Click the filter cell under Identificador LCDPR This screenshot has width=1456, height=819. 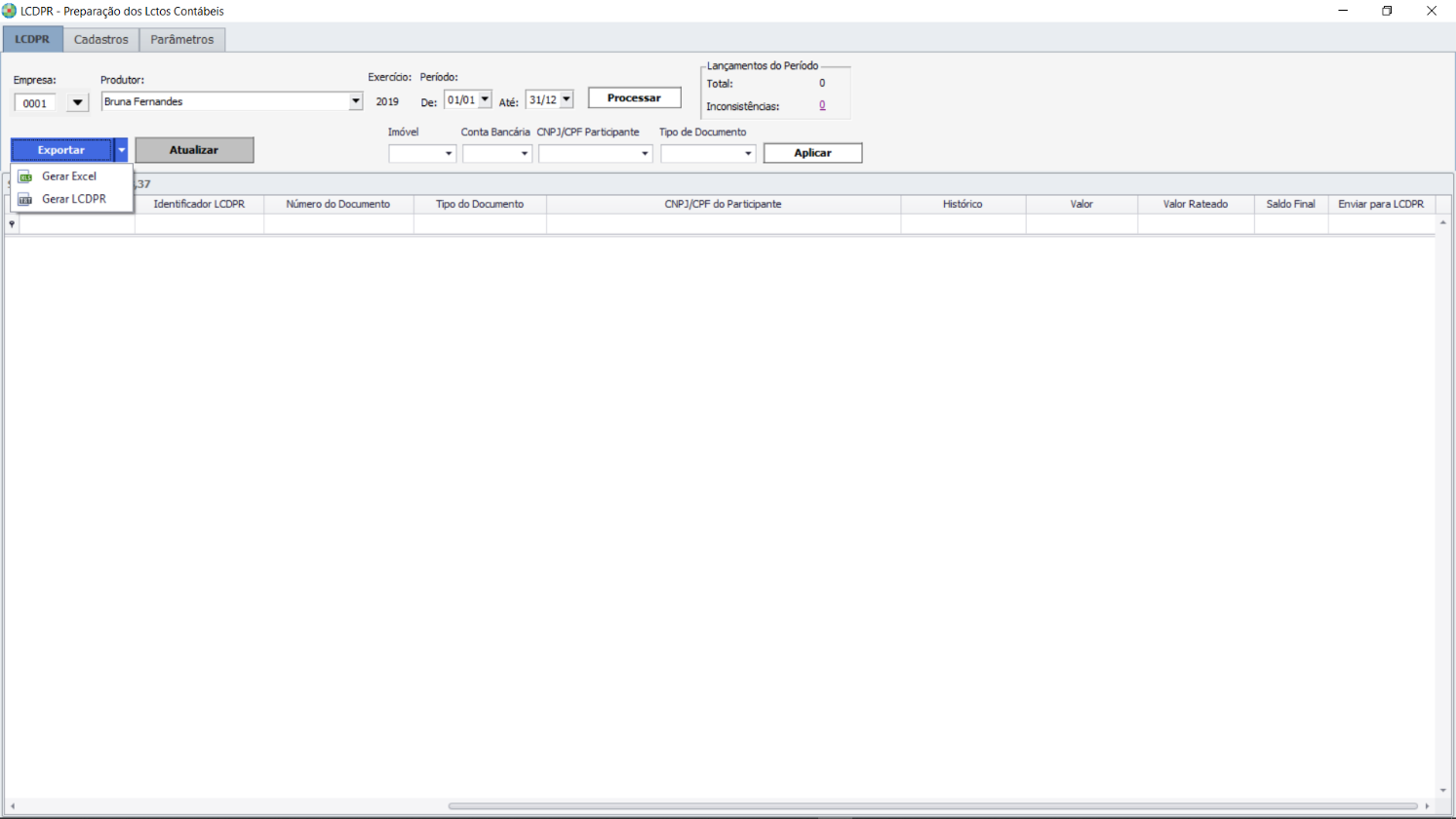pos(199,224)
